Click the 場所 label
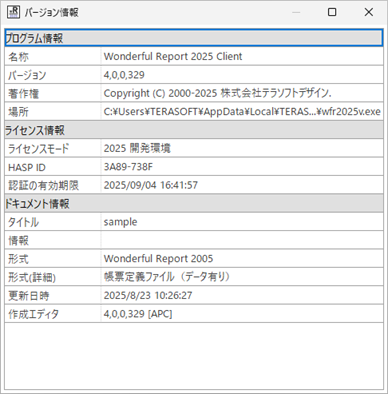This screenshot has height=394, width=388. (x=18, y=112)
